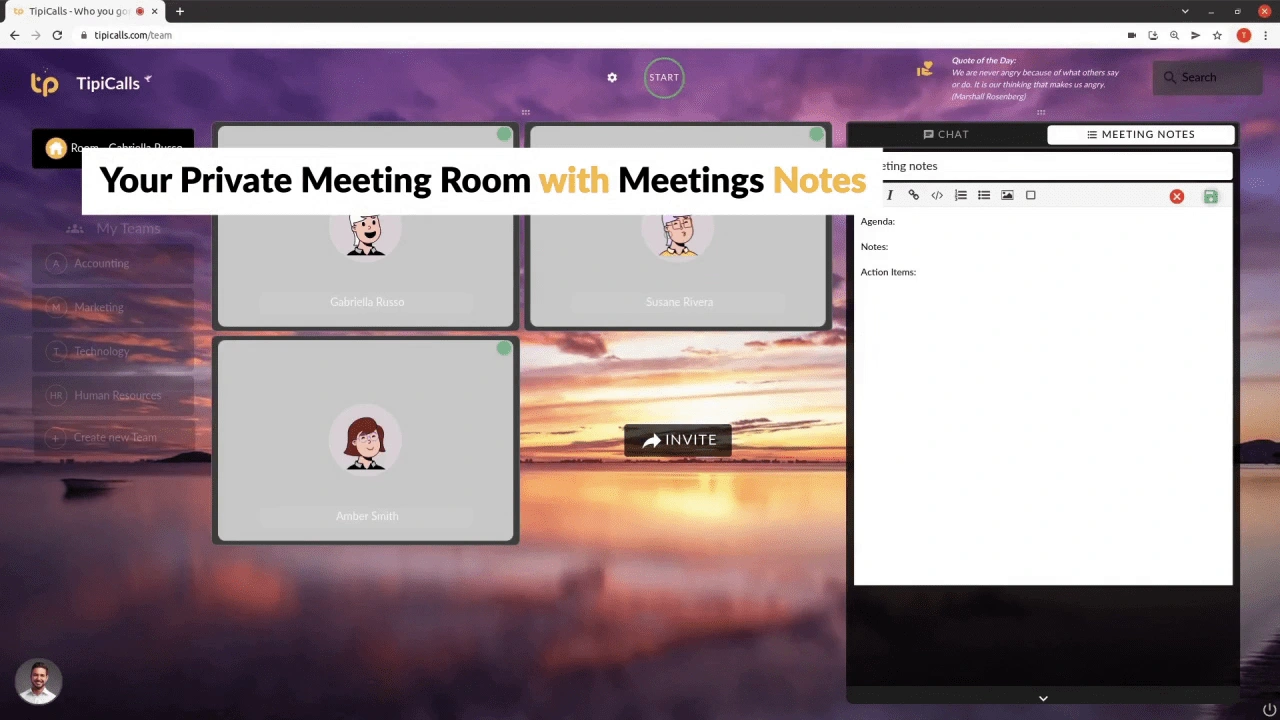Insert a code block in notes editor
Screen dimensions: 1280x720
[937, 195]
